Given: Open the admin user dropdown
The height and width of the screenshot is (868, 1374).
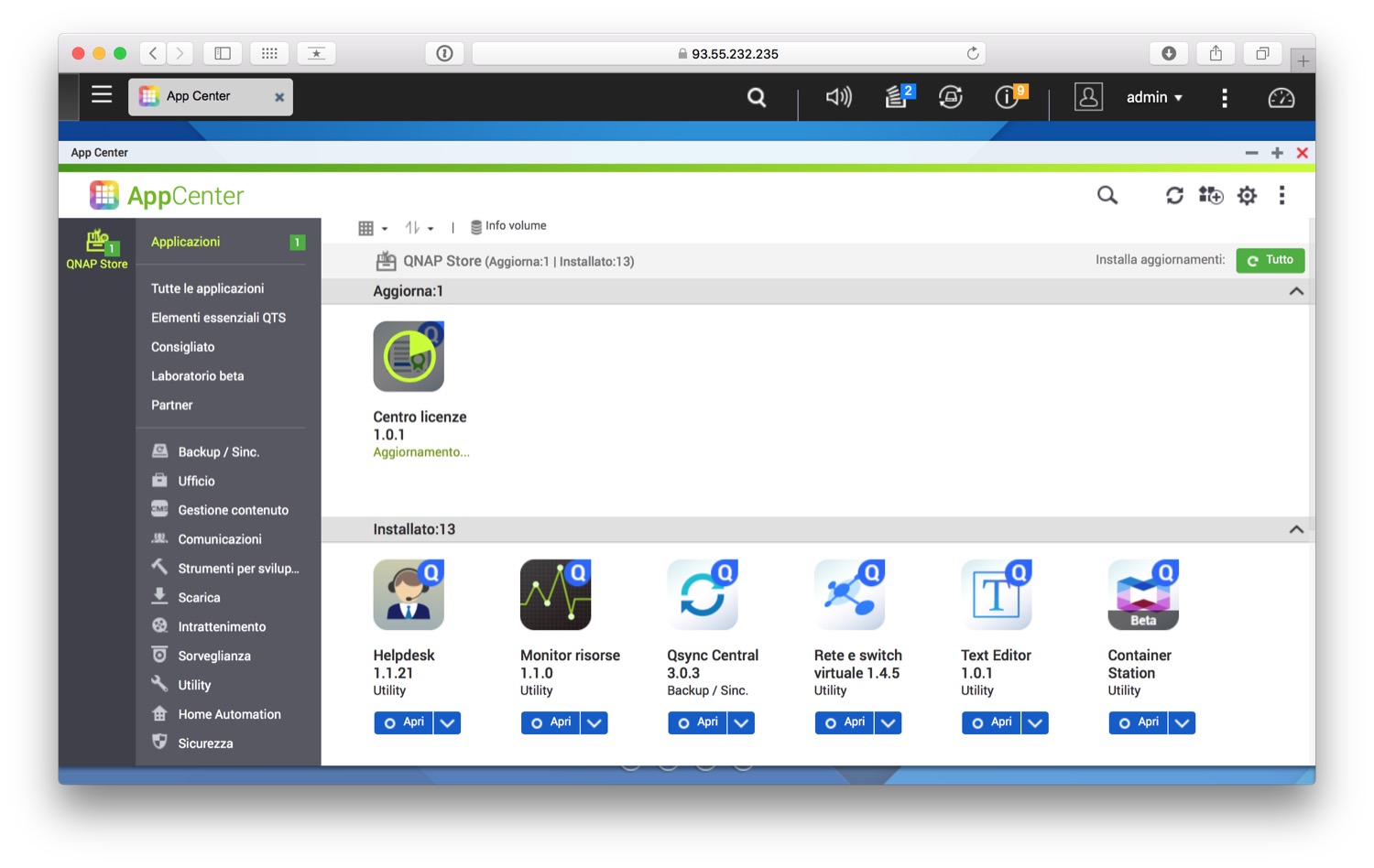Looking at the screenshot, I should (x=1154, y=97).
